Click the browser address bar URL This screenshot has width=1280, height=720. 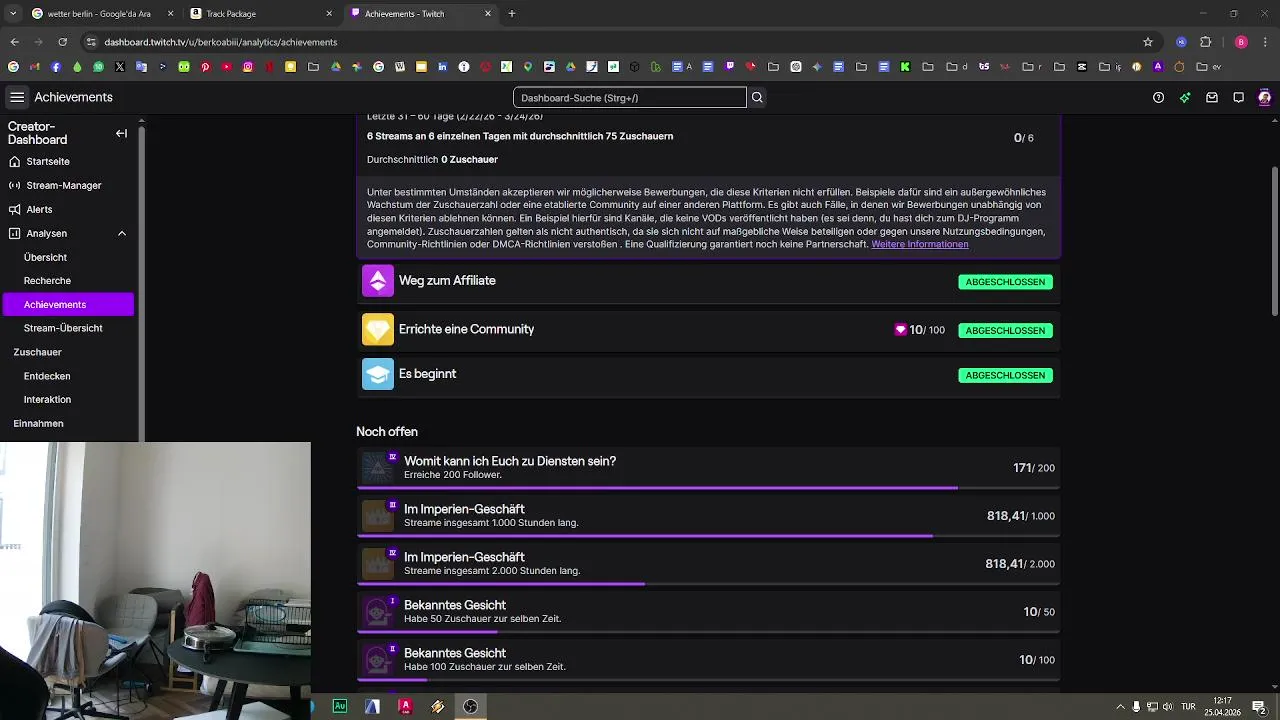[220, 42]
